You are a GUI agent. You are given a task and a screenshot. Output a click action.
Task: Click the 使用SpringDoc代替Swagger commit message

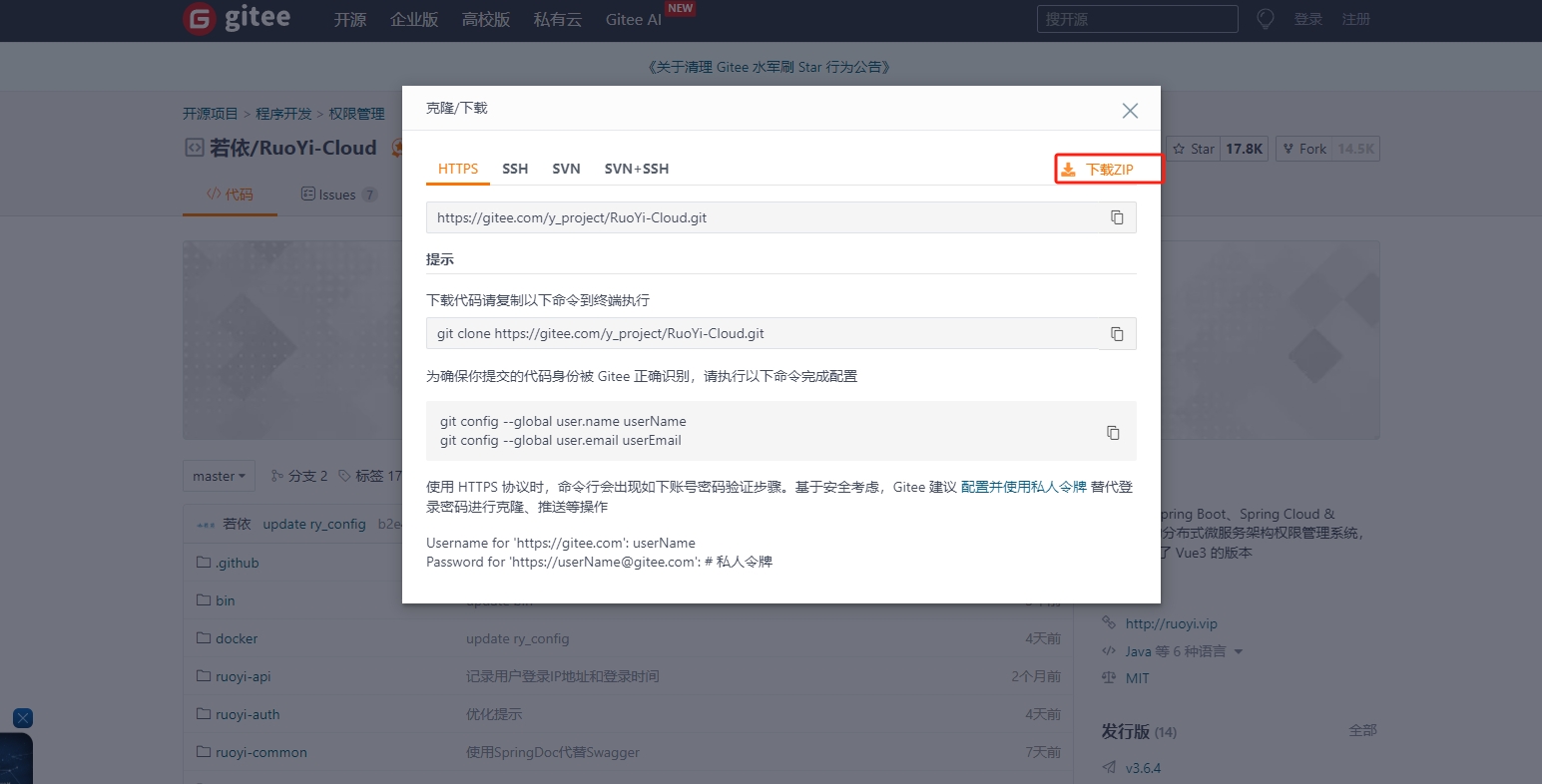553,752
